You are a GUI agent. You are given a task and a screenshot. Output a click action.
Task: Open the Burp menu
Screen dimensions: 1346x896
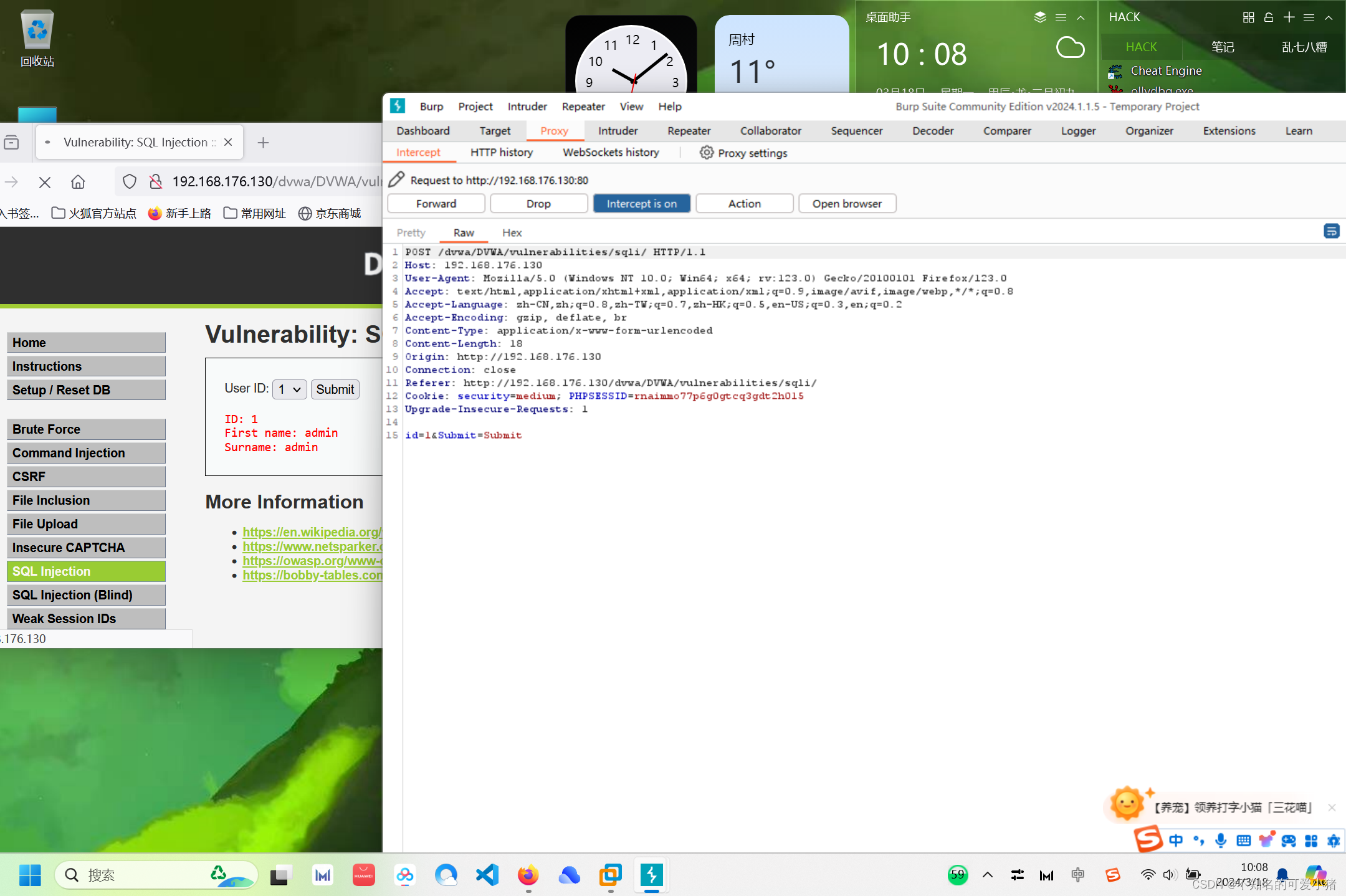pyautogui.click(x=431, y=107)
